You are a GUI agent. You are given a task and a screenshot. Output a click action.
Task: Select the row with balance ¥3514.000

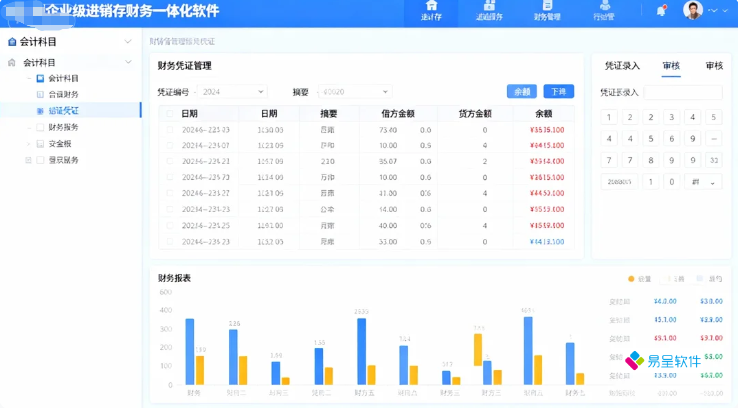coord(169,161)
